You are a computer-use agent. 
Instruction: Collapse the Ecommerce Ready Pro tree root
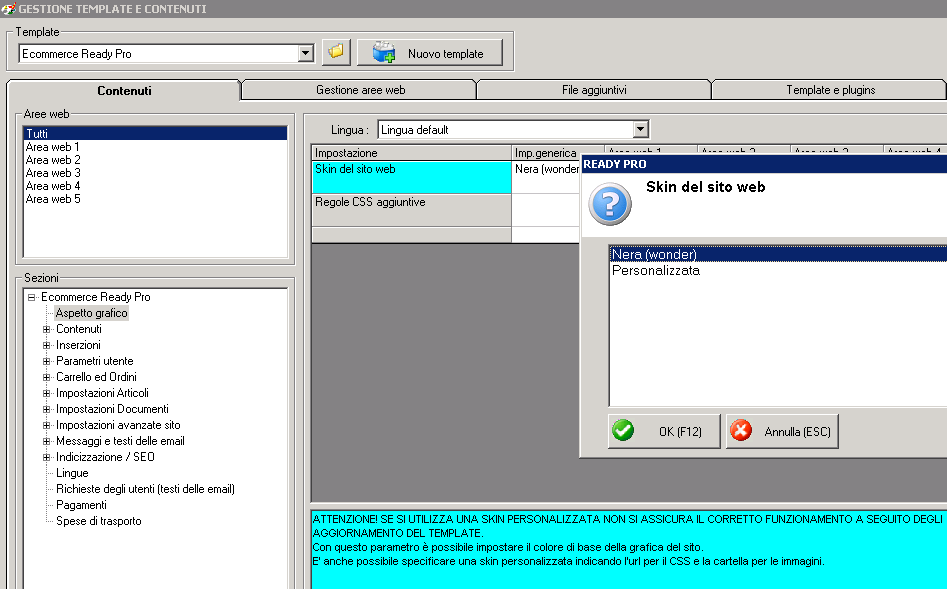pos(31,297)
